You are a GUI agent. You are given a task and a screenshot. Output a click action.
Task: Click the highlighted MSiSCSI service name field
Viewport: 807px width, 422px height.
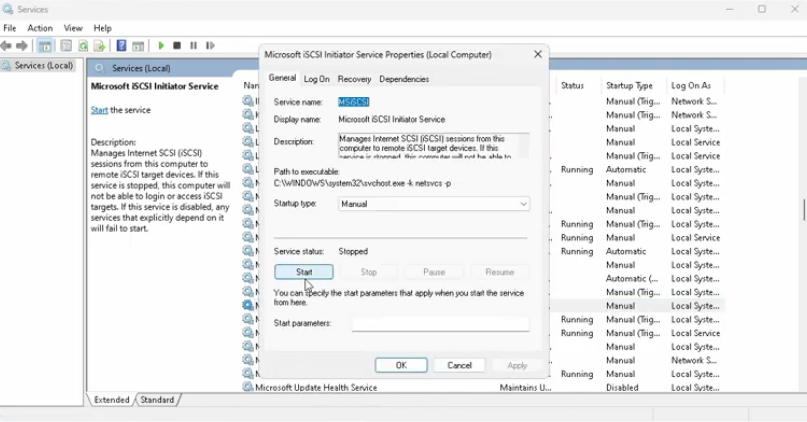[x=354, y=102]
